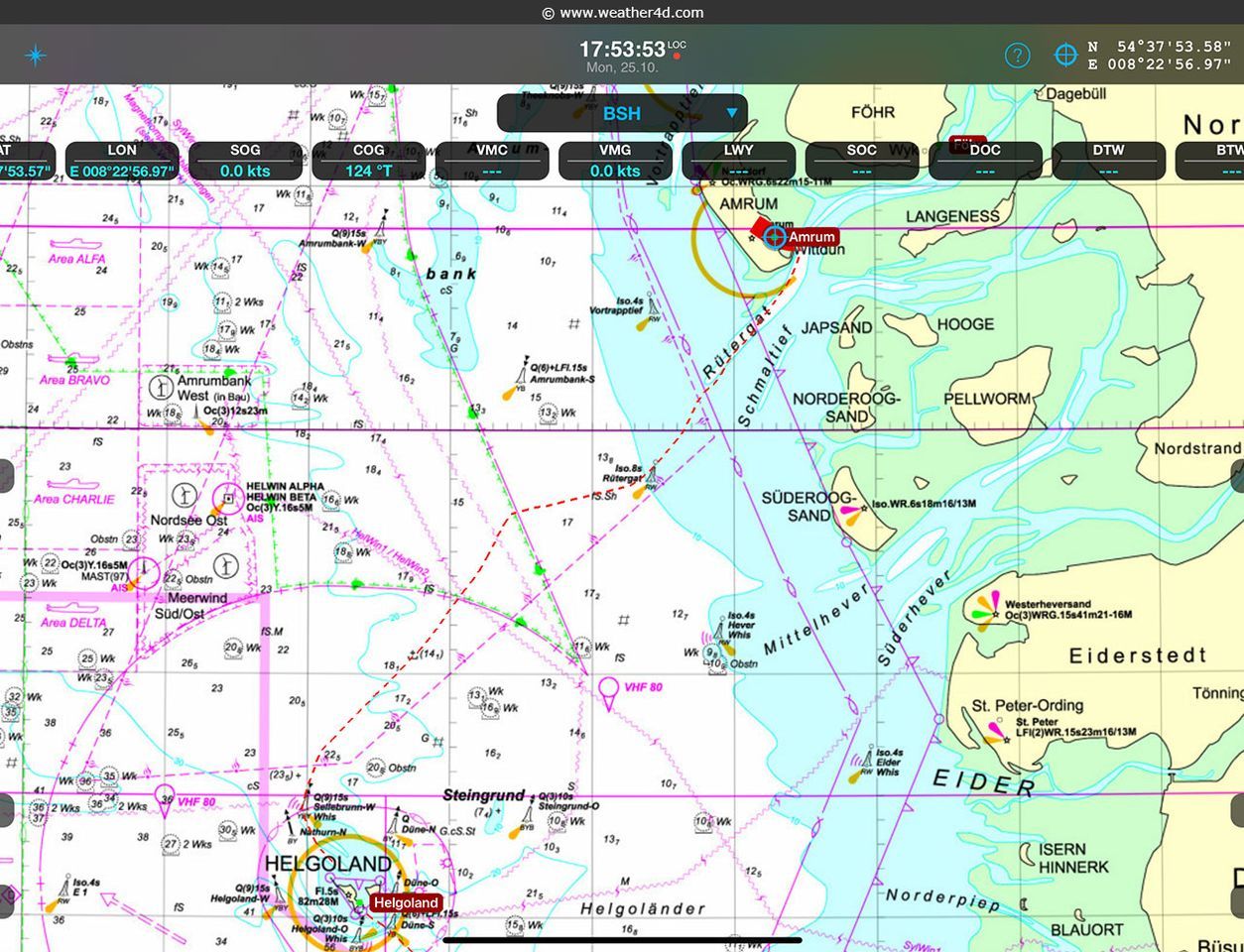Tap the Nordsee Ost wind turbine symbol
The width and height of the screenshot is (1244, 952).
[x=183, y=495]
